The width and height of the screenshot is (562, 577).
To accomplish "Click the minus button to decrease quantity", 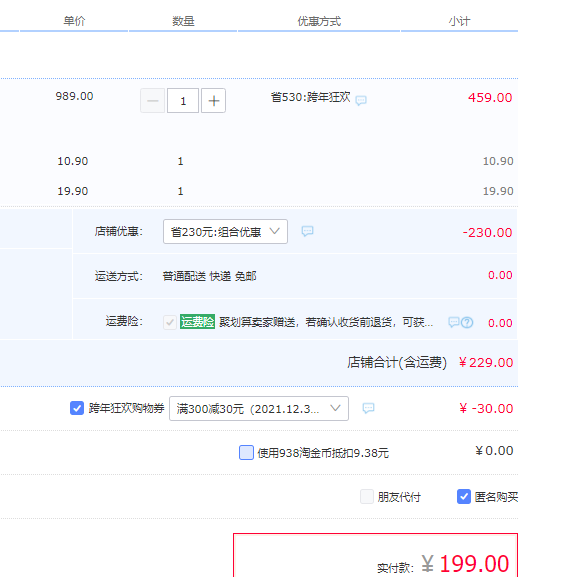I will (x=152, y=100).
